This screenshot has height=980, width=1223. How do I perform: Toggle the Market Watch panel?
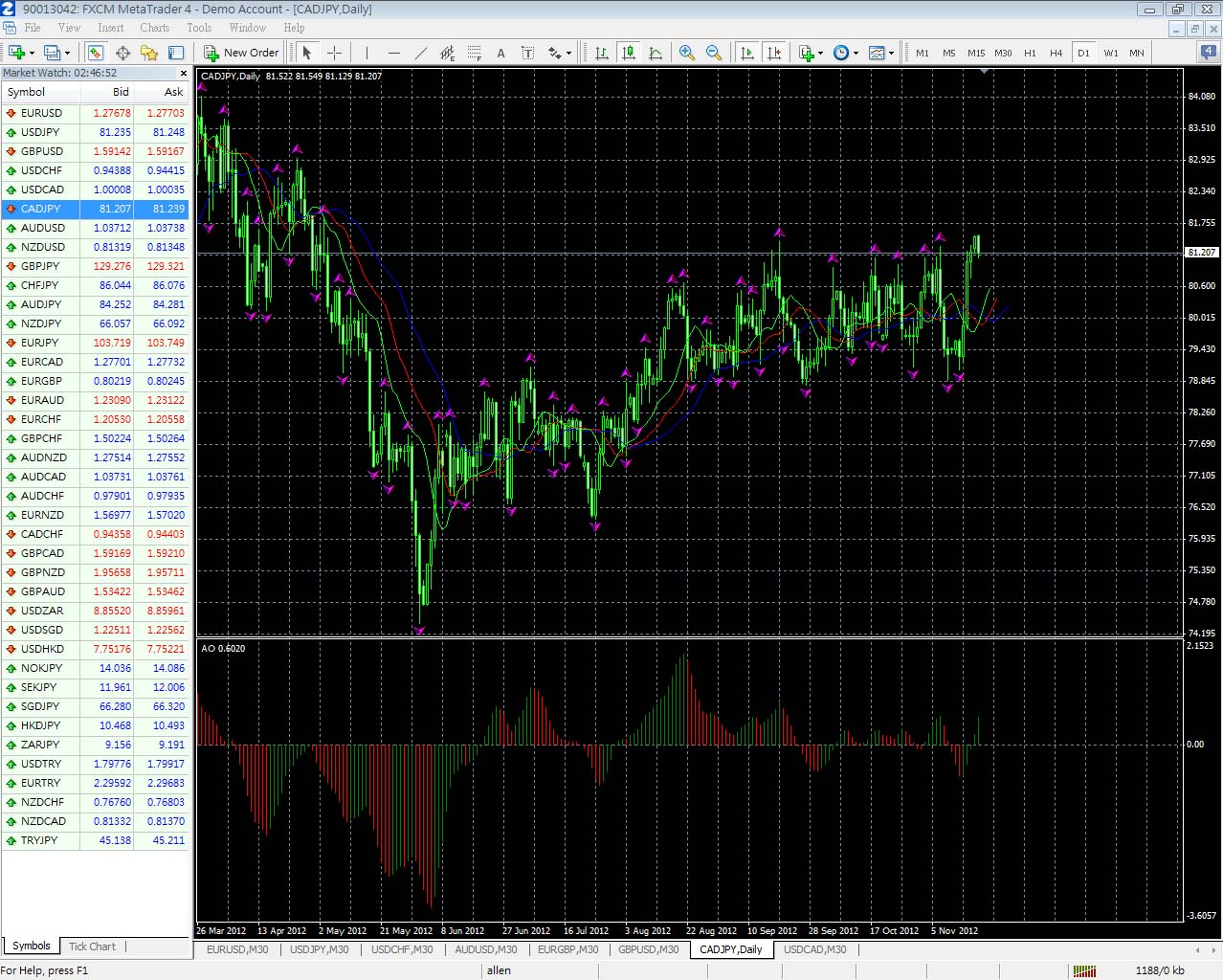click(96, 53)
